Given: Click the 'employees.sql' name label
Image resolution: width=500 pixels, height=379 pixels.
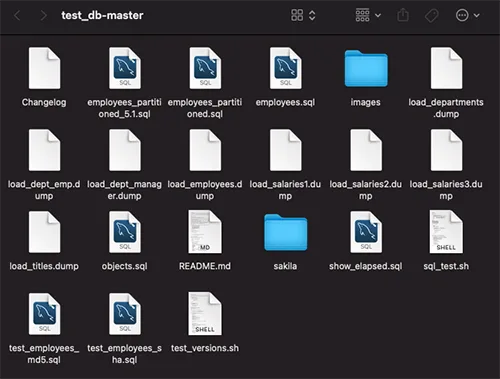Looking at the screenshot, I should (x=285, y=102).
